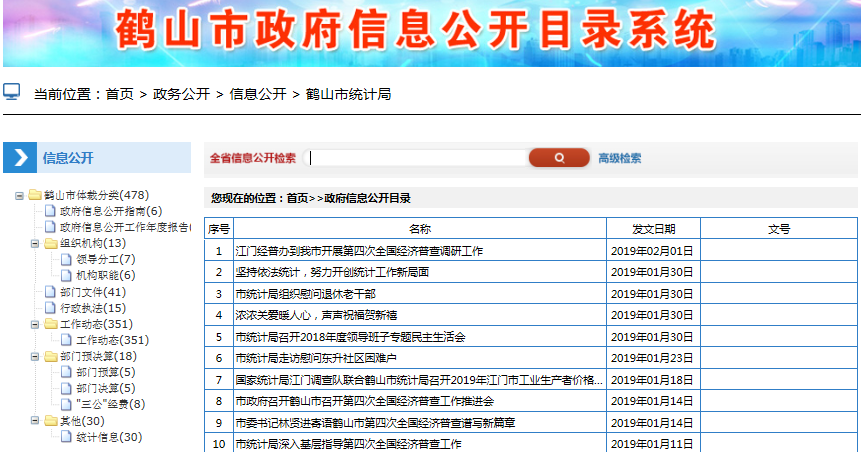Collapse the 工作动态 tree folder
The height and width of the screenshot is (452, 861).
[x=35, y=324]
